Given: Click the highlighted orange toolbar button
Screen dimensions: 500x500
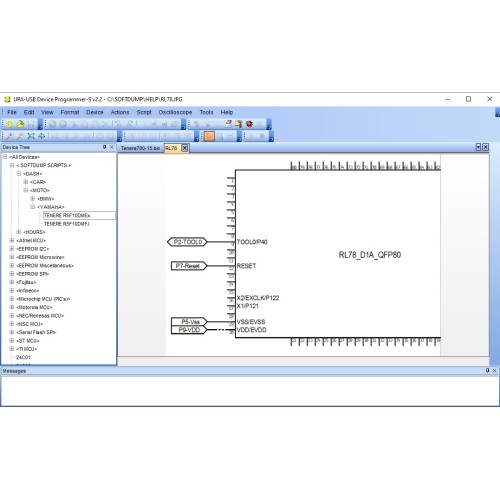Looking at the screenshot, I should [x=209, y=136].
